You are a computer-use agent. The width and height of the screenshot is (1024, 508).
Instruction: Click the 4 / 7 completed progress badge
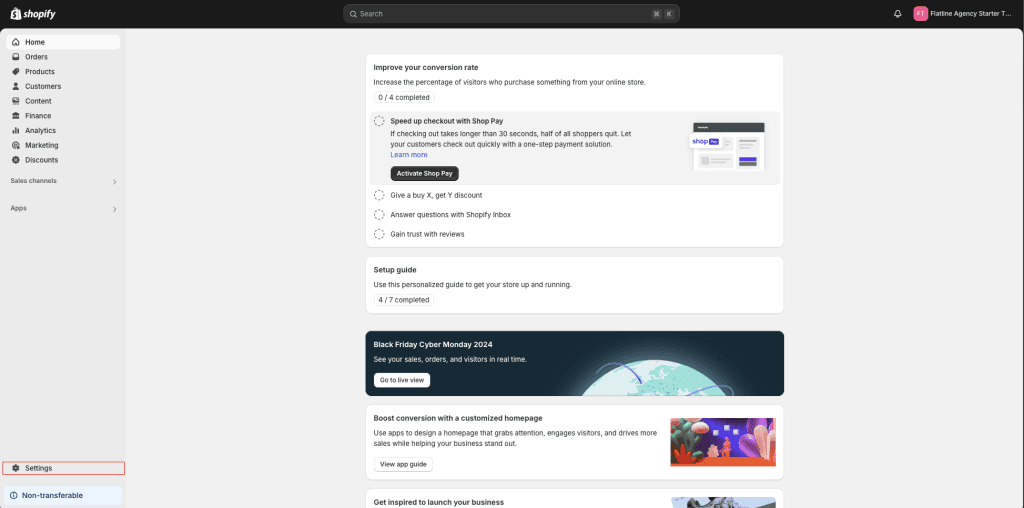(x=404, y=300)
